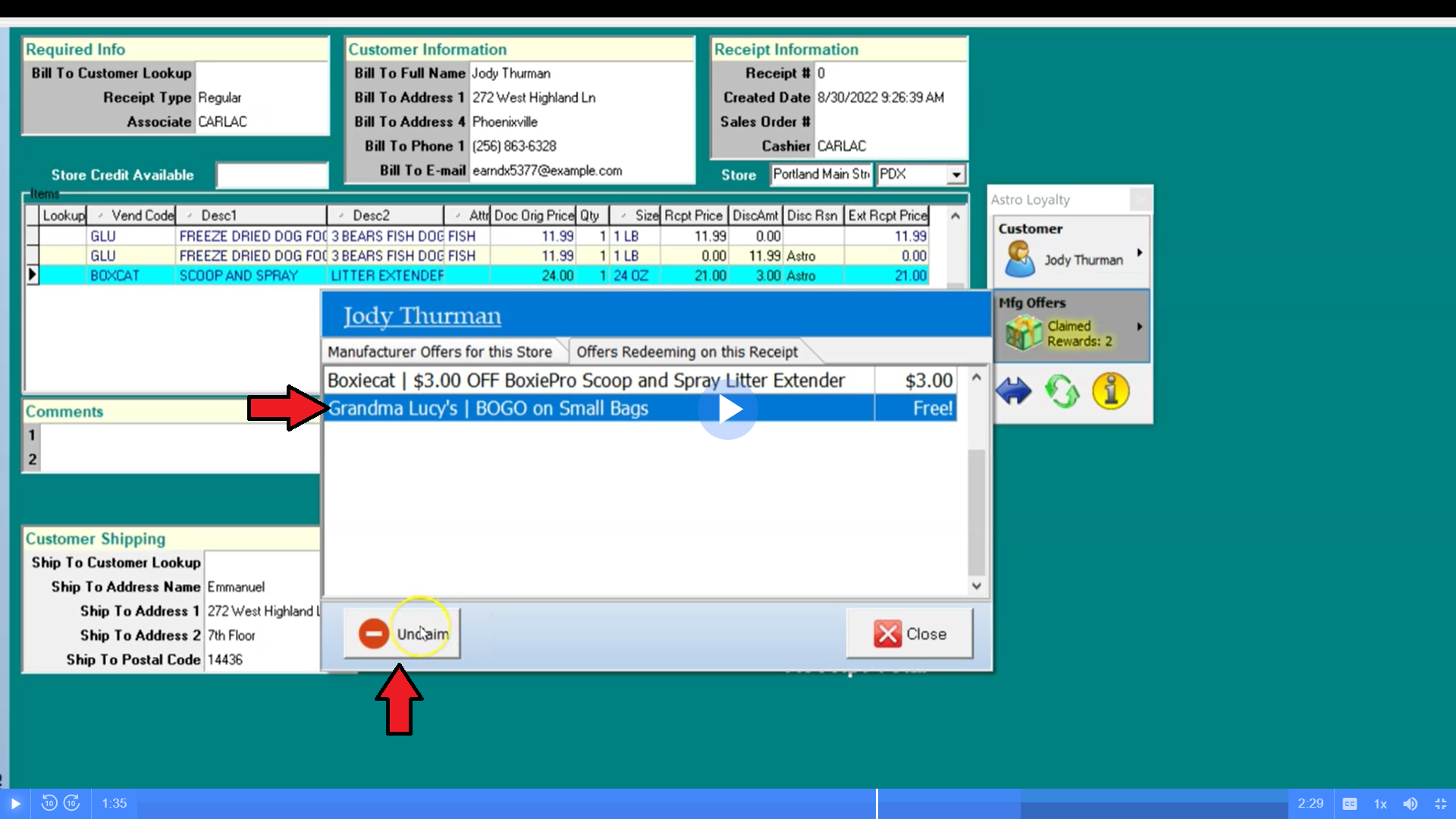Click the blue back-and-forth arrows icon
Screen dimensions: 1456x819
(x=1014, y=391)
